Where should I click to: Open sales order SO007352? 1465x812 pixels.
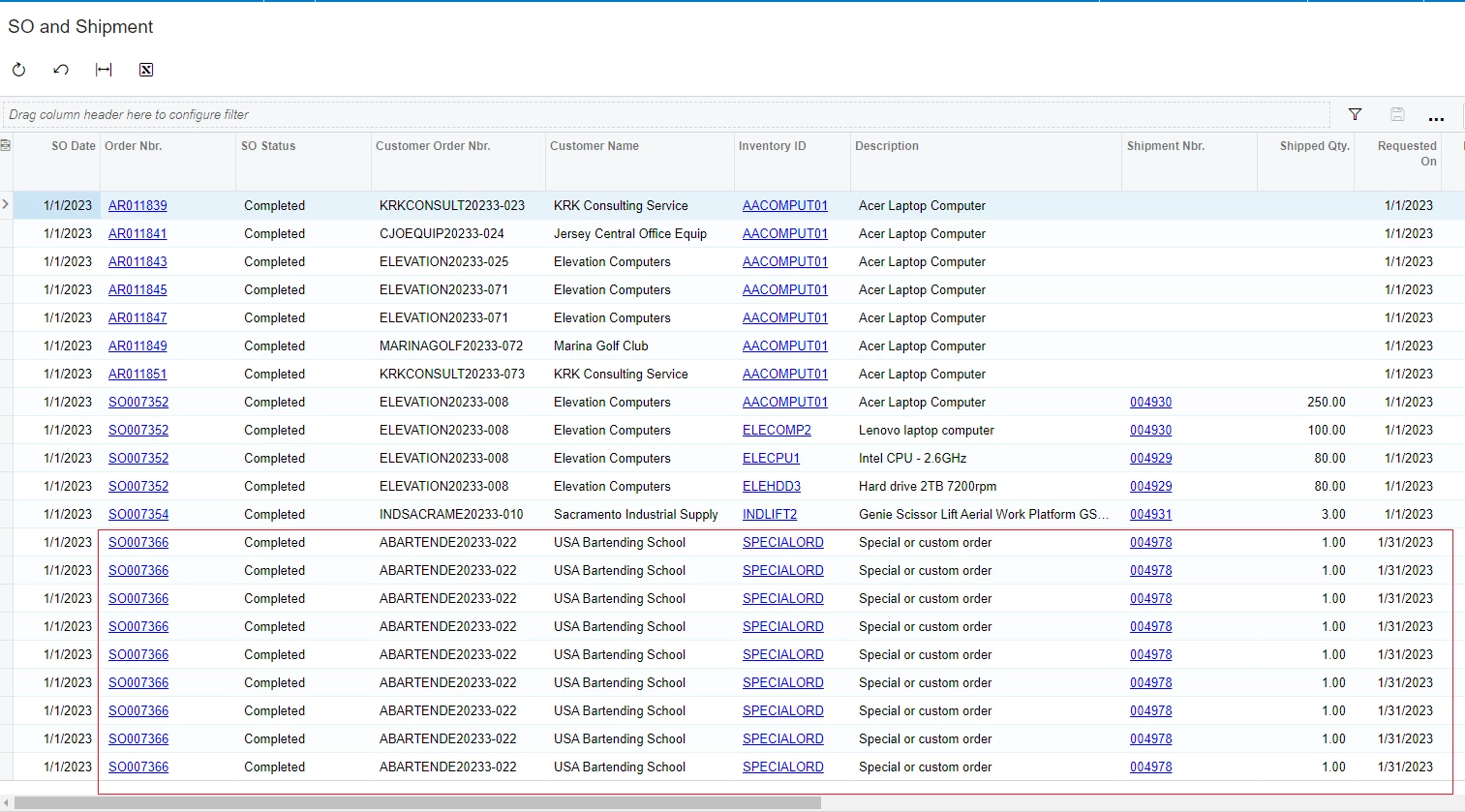137,402
